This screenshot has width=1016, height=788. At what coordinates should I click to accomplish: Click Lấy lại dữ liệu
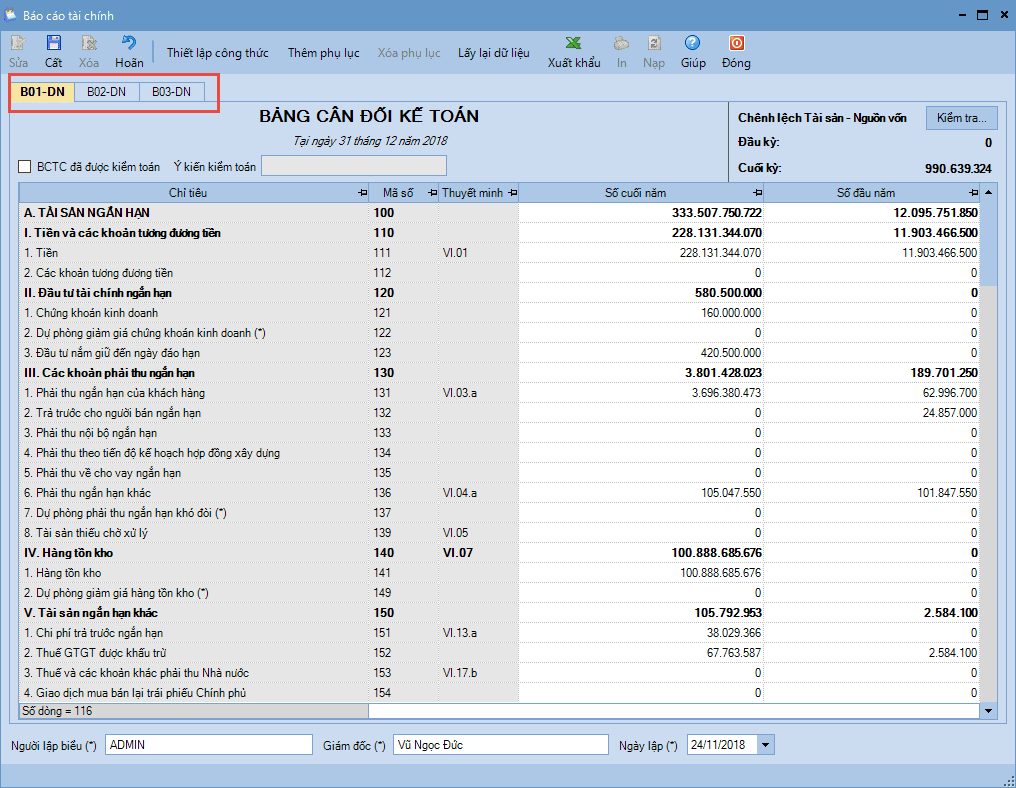(x=493, y=53)
